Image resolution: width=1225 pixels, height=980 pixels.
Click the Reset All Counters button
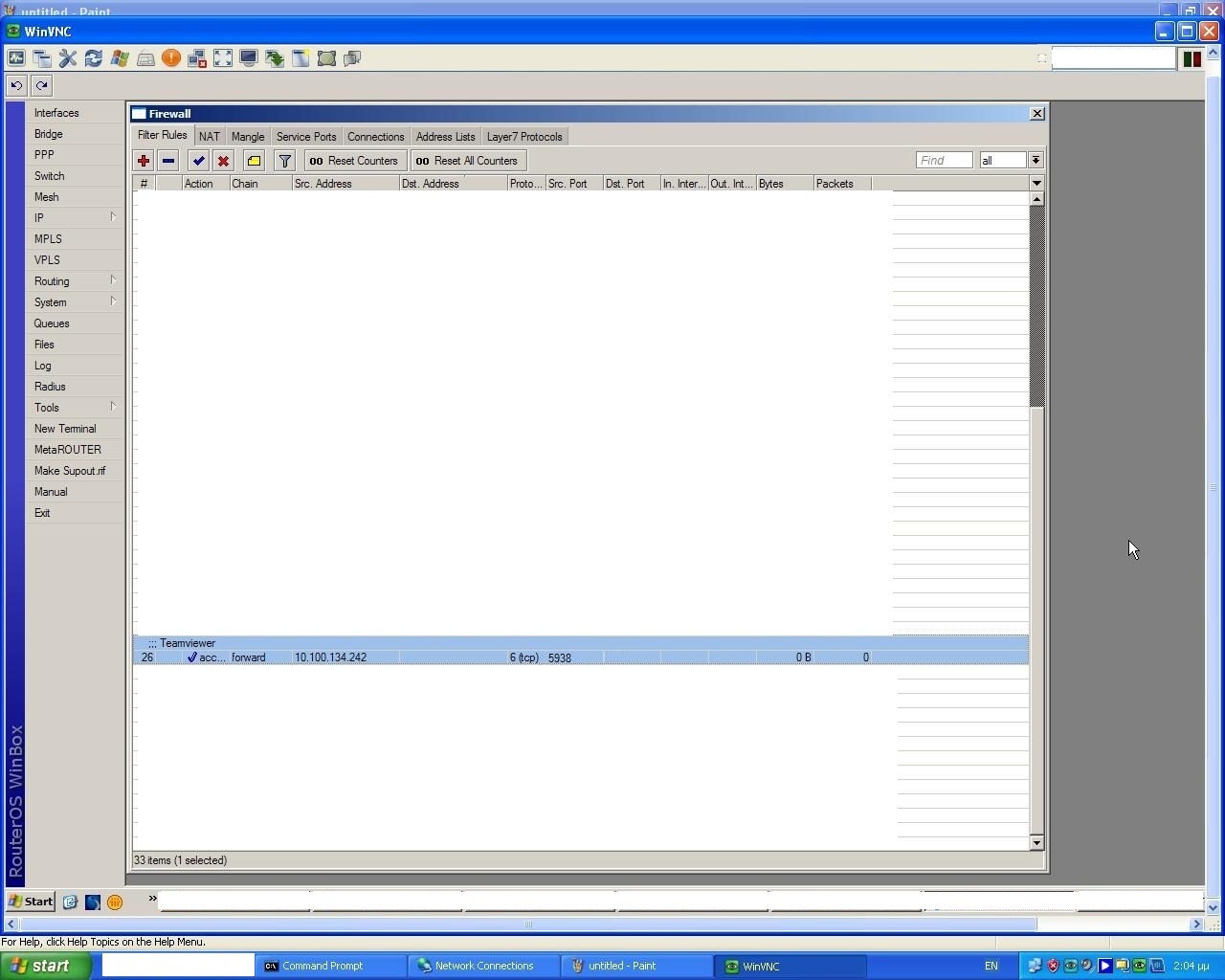[x=469, y=161]
